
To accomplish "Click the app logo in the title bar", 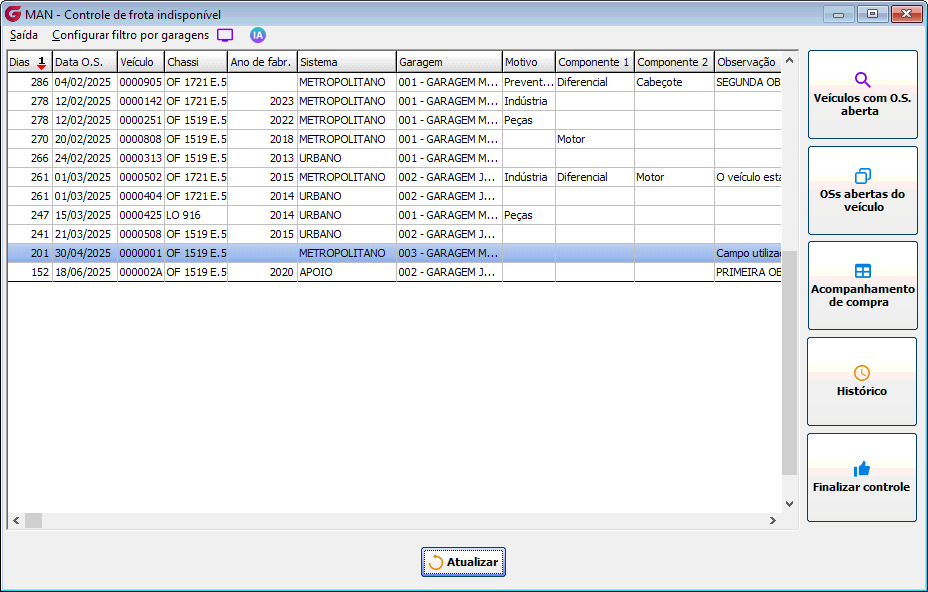I will pyautogui.click(x=12, y=14).
